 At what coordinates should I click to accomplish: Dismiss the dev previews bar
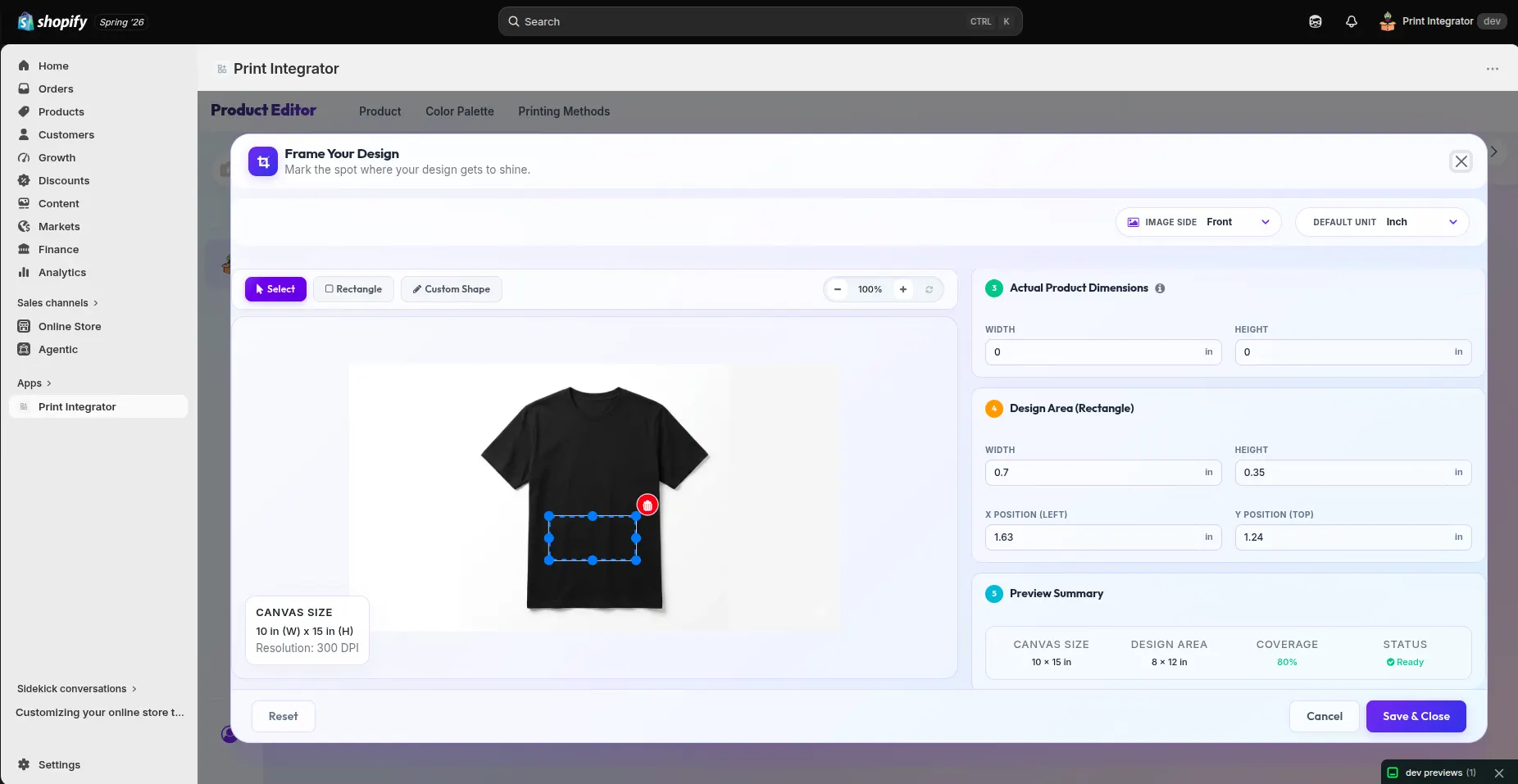[x=1499, y=773]
